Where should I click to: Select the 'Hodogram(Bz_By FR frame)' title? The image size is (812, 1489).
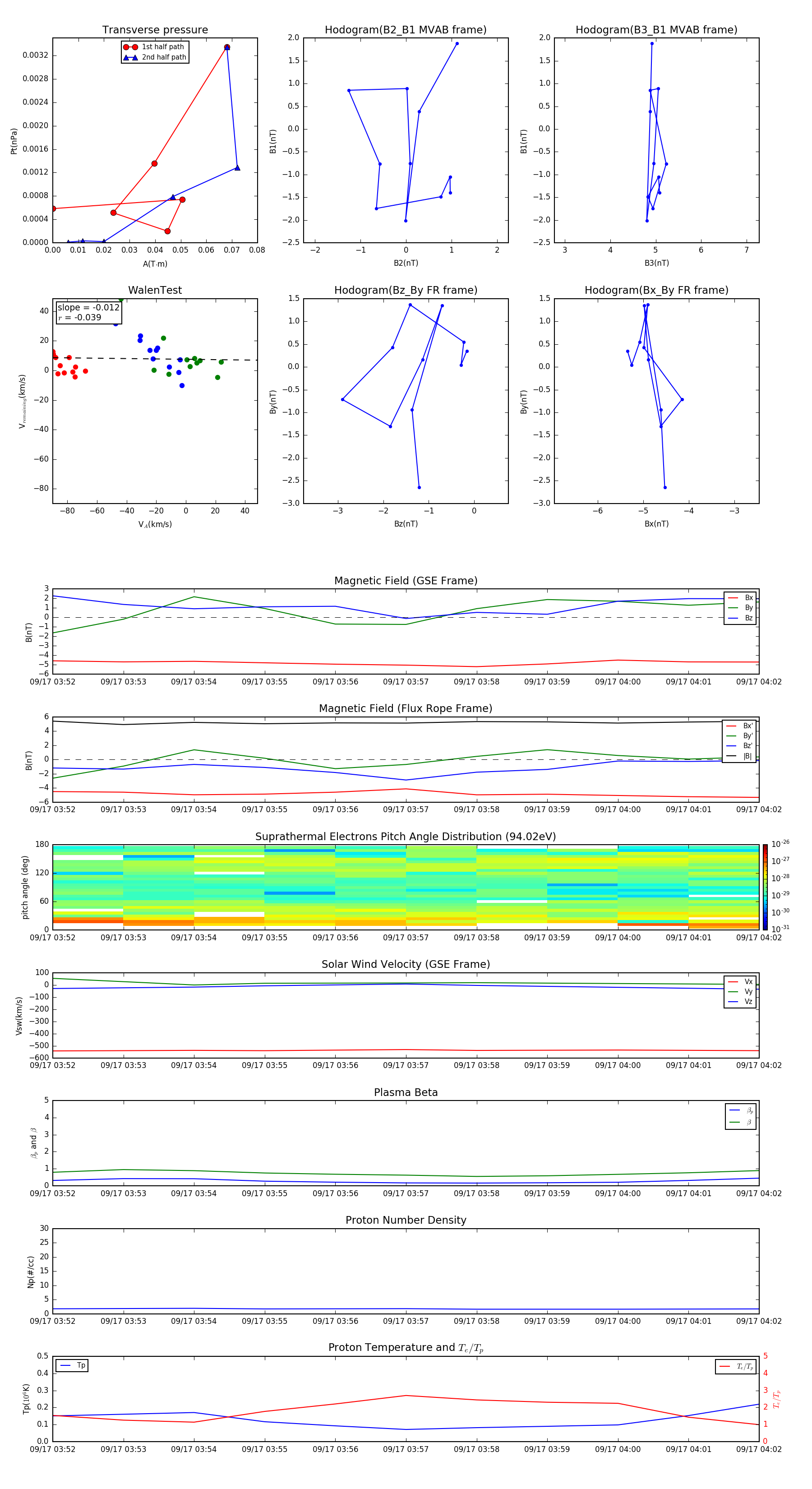pyautogui.click(x=406, y=290)
